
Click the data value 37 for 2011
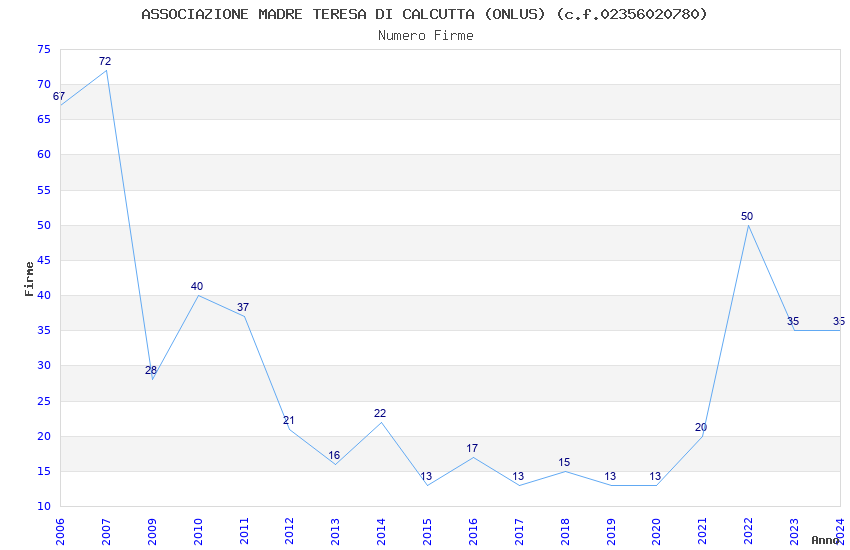[x=243, y=307]
